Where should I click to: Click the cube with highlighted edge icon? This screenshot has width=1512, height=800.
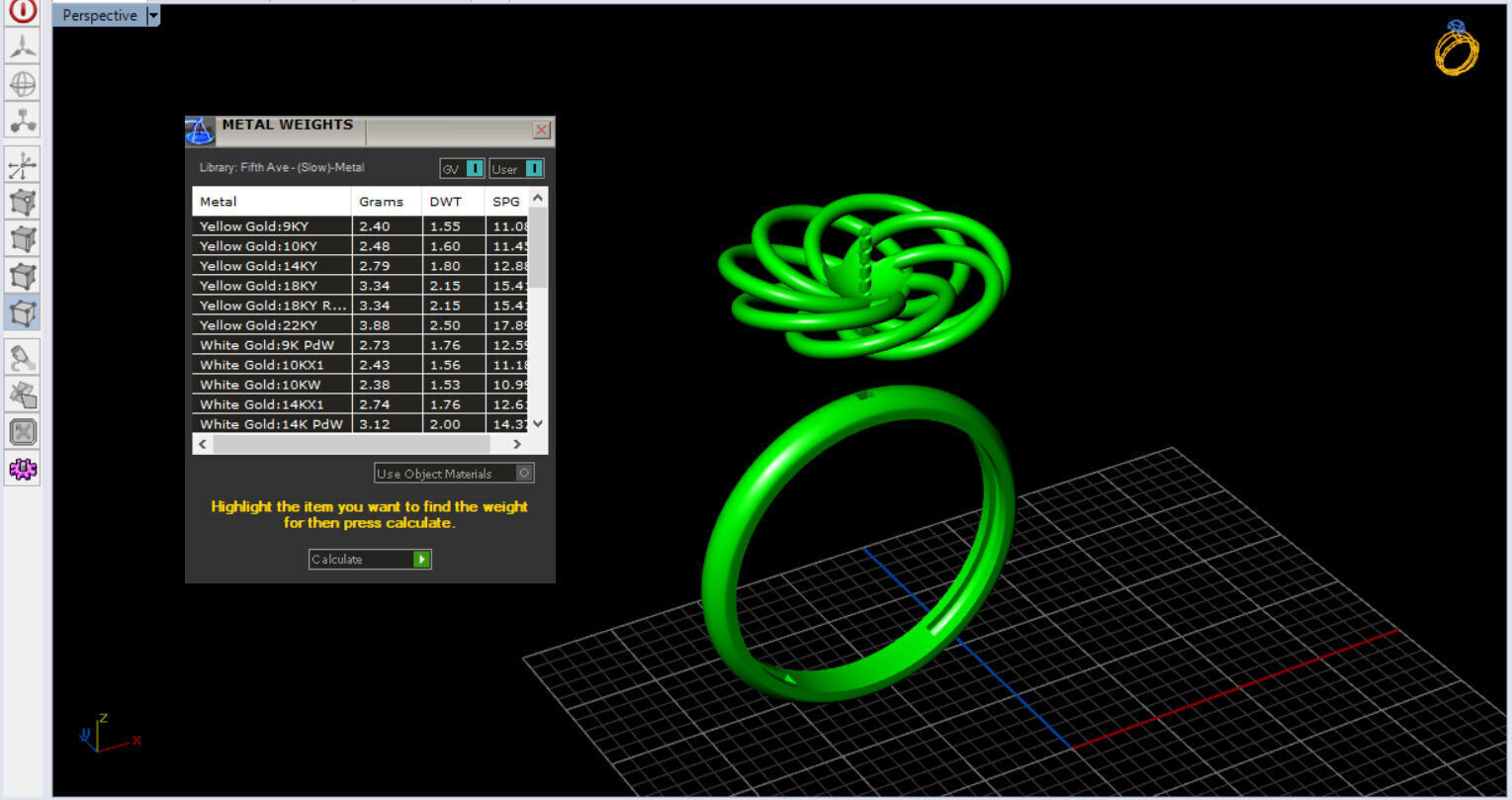click(23, 239)
